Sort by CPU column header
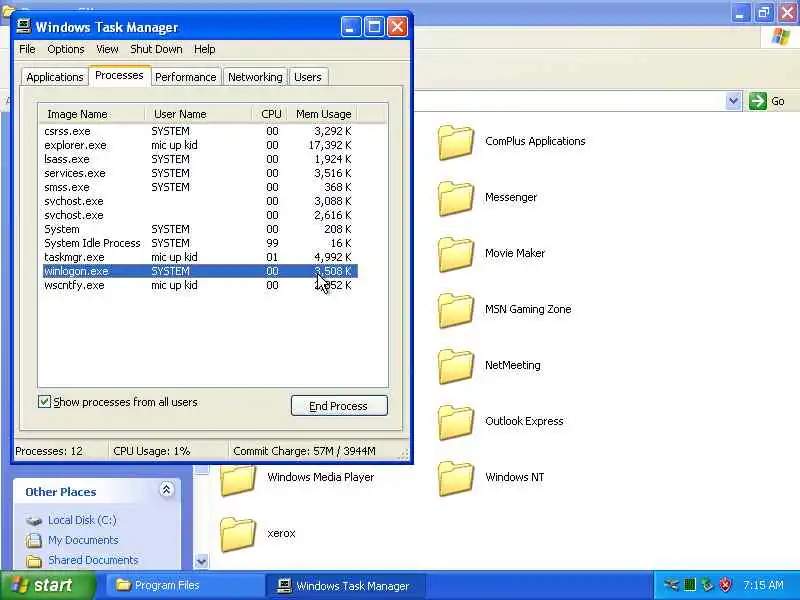This screenshot has height=600, width=800. point(269,114)
